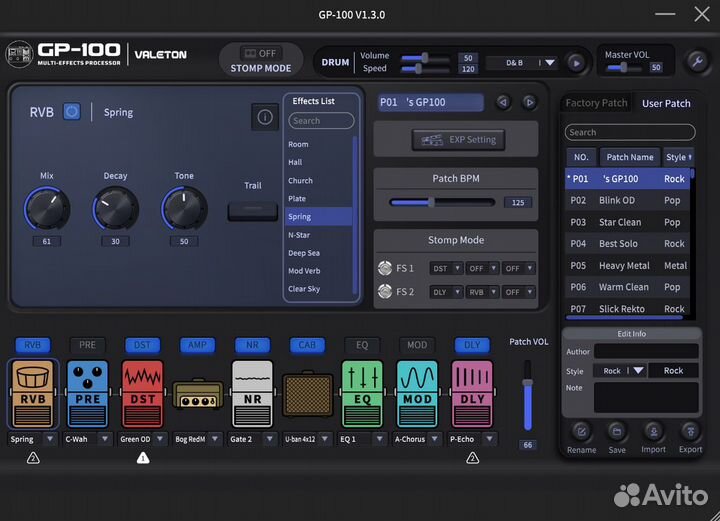The width and height of the screenshot is (720, 521).
Task: Switch to the User Patch tab
Action: (666, 103)
